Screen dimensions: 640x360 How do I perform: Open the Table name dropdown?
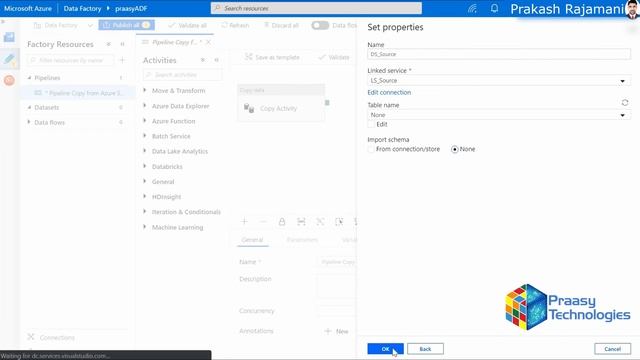point(499,115)
